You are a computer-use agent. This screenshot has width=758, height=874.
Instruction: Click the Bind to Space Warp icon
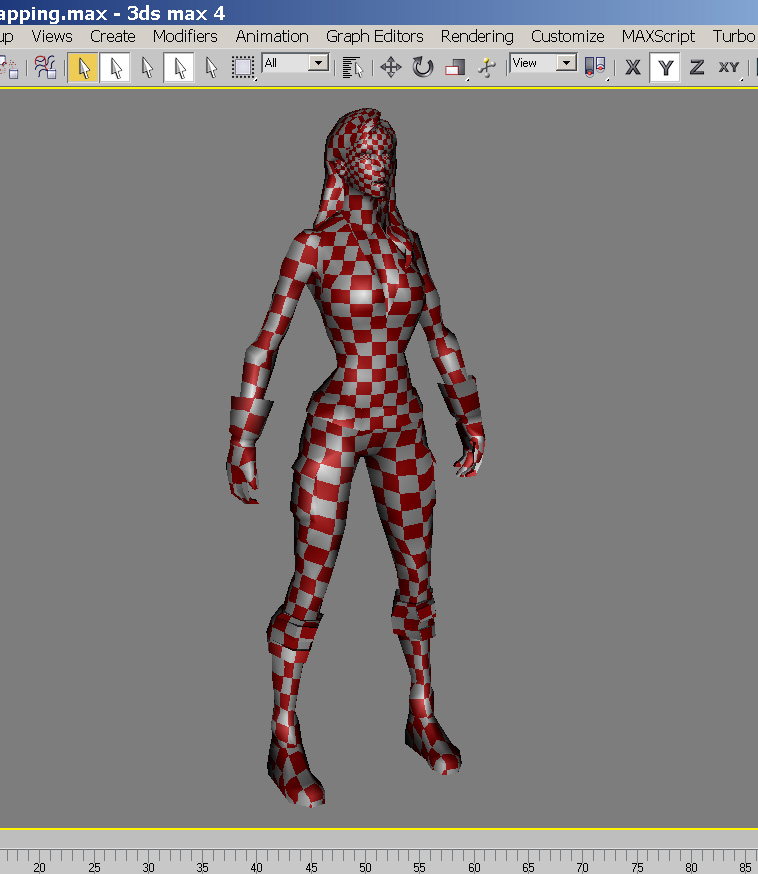[45, 68]
